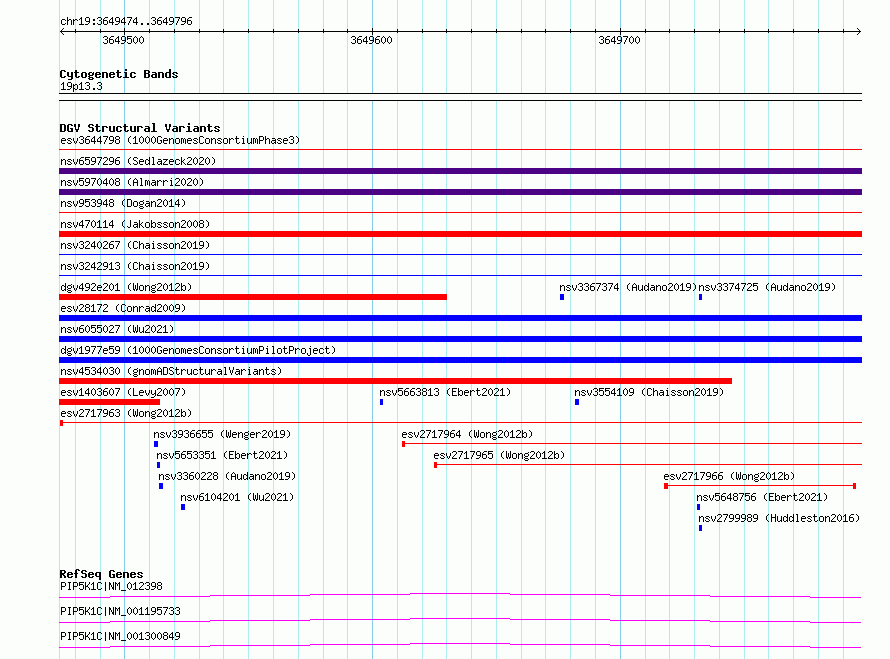Click the esv3644798 (1000GenomesConsortiumPhase3) variant label
The image size is (890, 659).
pos(180,140)
